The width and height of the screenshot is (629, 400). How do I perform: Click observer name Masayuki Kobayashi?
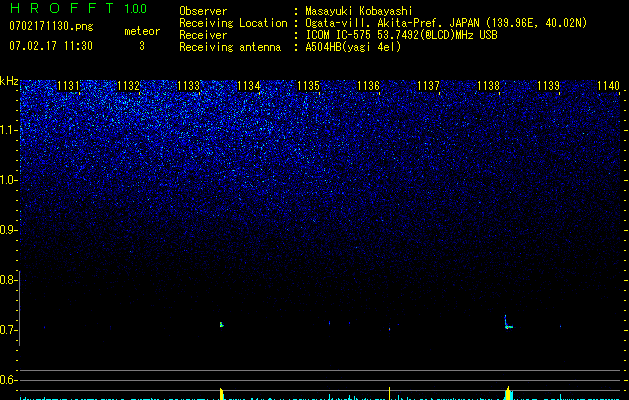coord(359,11)
